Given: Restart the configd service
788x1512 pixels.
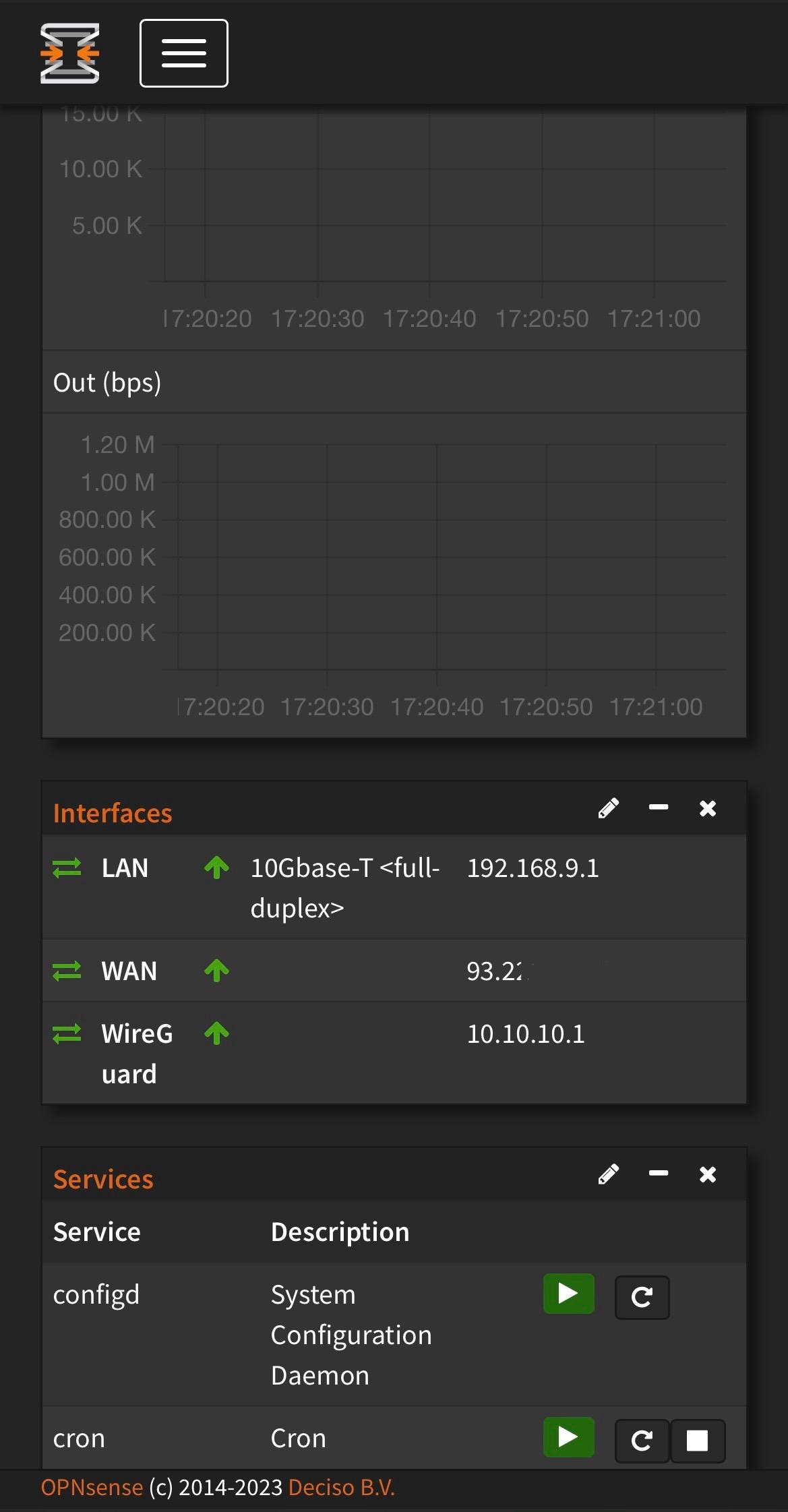Looking at the screenshot, I should coord(642,1297).
